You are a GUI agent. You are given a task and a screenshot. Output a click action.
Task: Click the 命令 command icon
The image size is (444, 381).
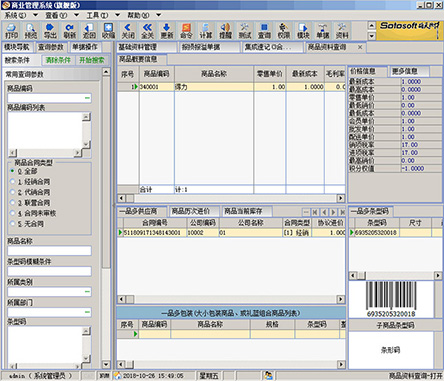[186, 31]
